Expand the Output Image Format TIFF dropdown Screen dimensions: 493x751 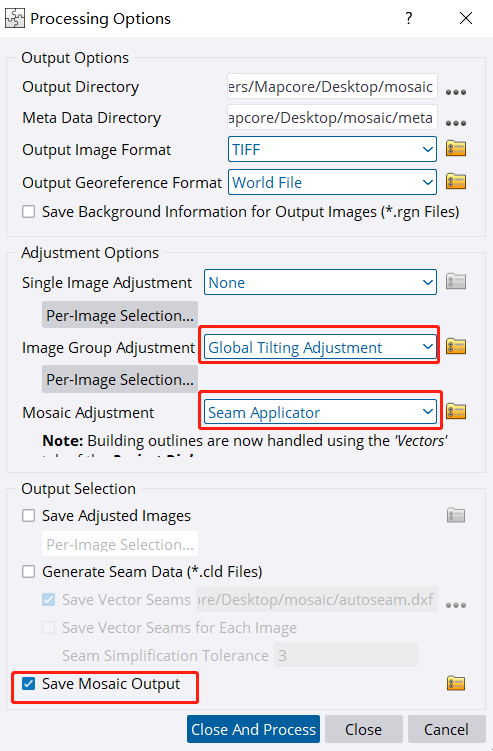click(x=332, y=149)
